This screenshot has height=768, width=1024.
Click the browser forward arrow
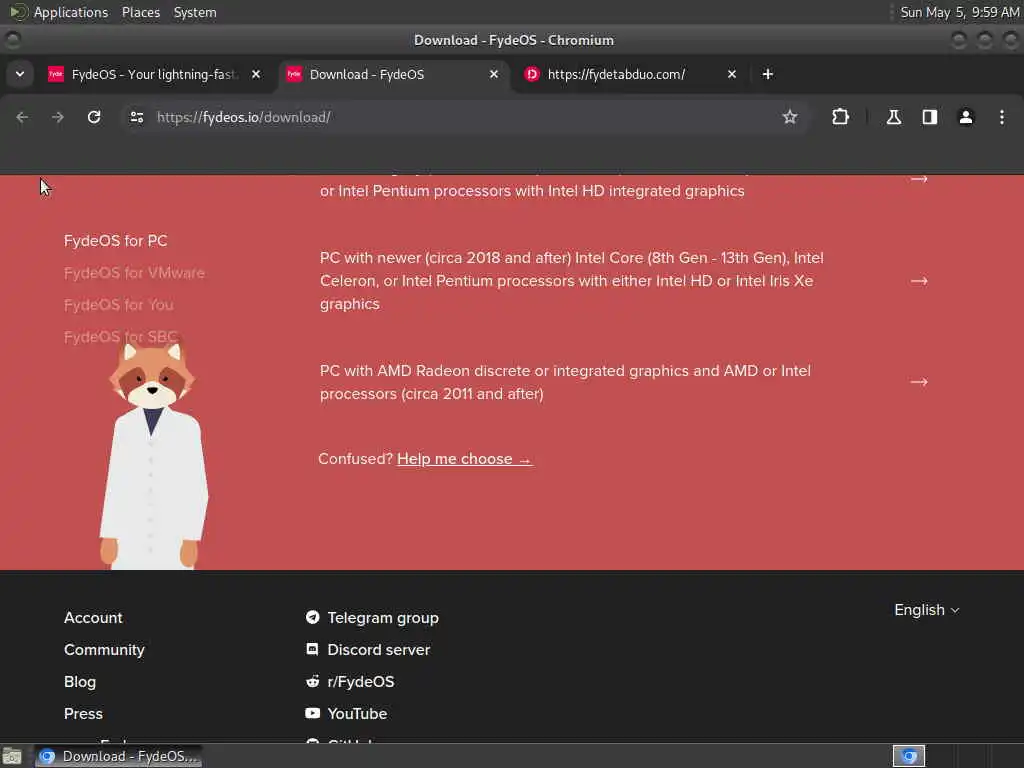coord(58,117)
